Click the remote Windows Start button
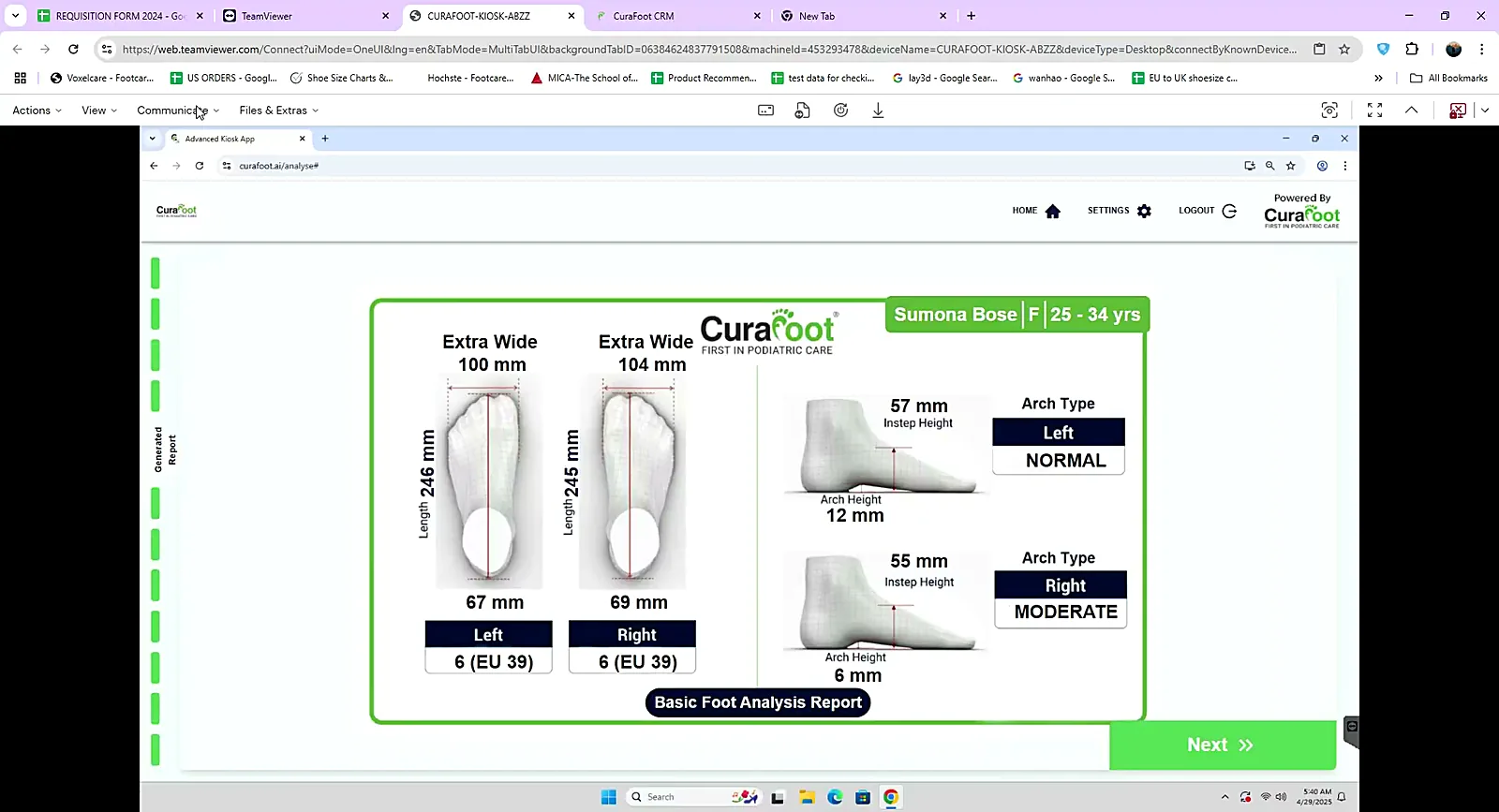The width and height of the screenshot is (1499, 812). coord(609,797)
